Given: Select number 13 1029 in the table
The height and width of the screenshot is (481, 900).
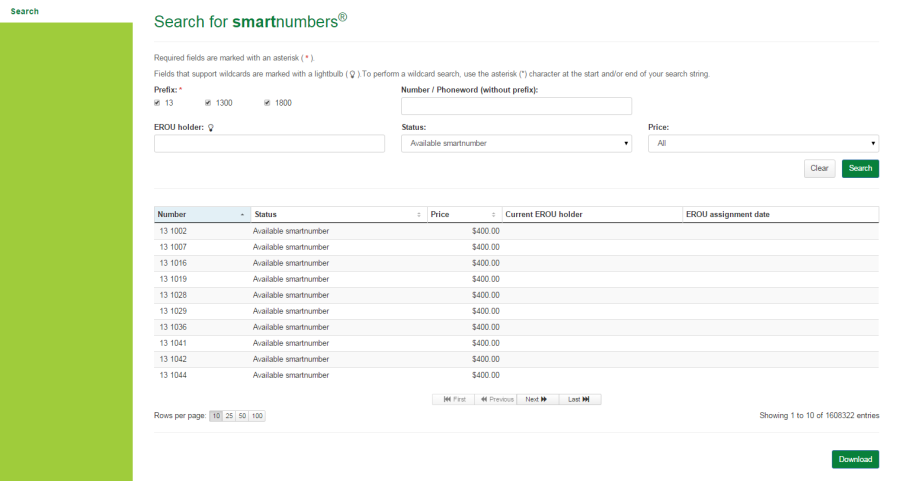Looking at the screenshot, I should pos(173,312).
